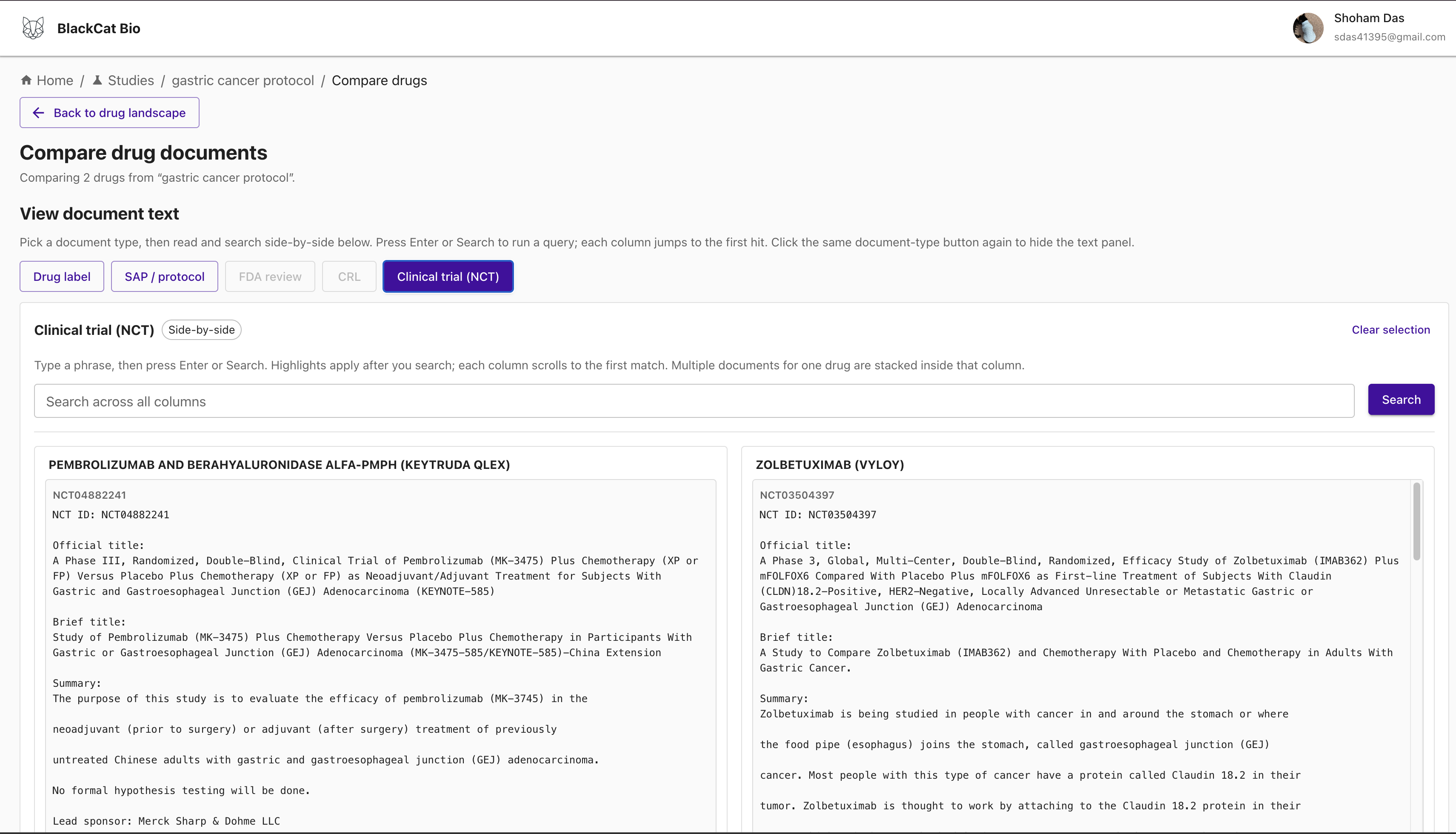Viewport: 1456px width, 834px height.
Task: Click Summary label in Pembrolizumab column
Action: 77,683
